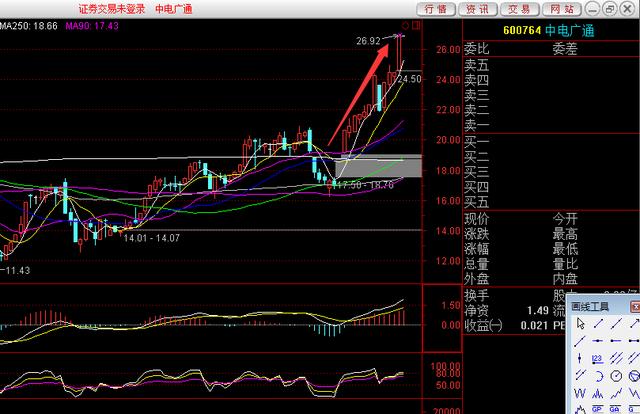640x414 pixels.
Task: Choose the third top-row line tool in 画线工具
Action: (x=616, y=324)
